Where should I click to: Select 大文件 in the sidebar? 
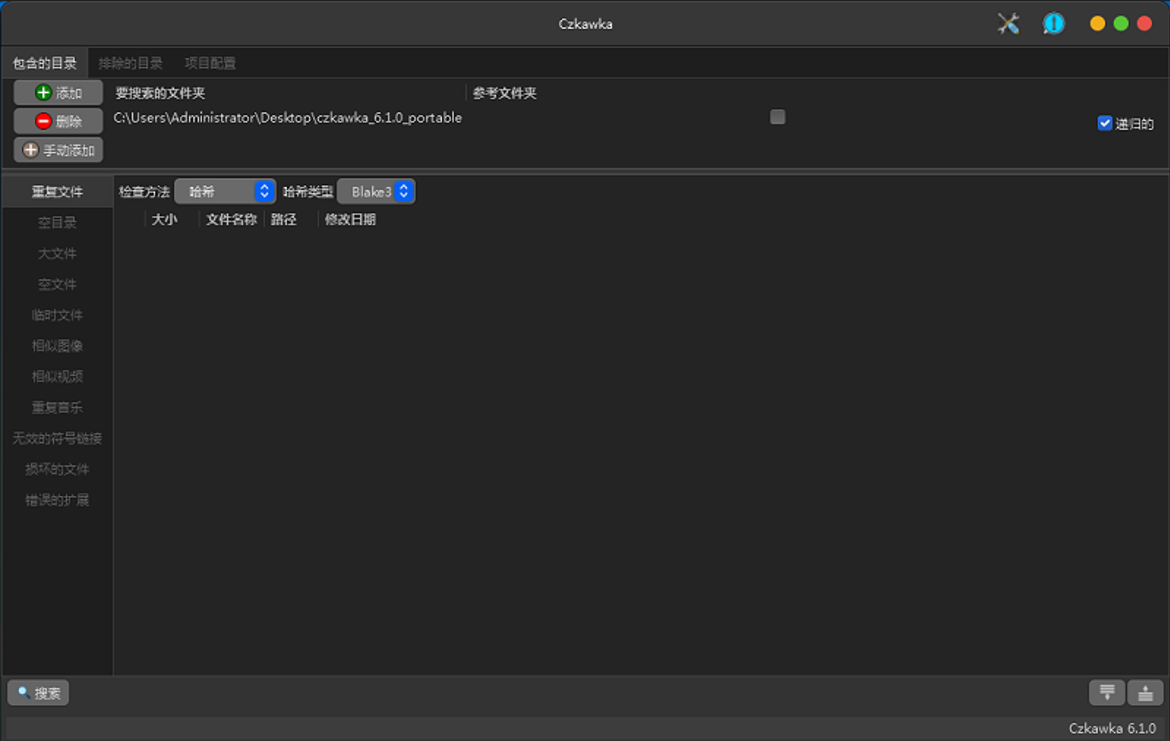(57, 254)
